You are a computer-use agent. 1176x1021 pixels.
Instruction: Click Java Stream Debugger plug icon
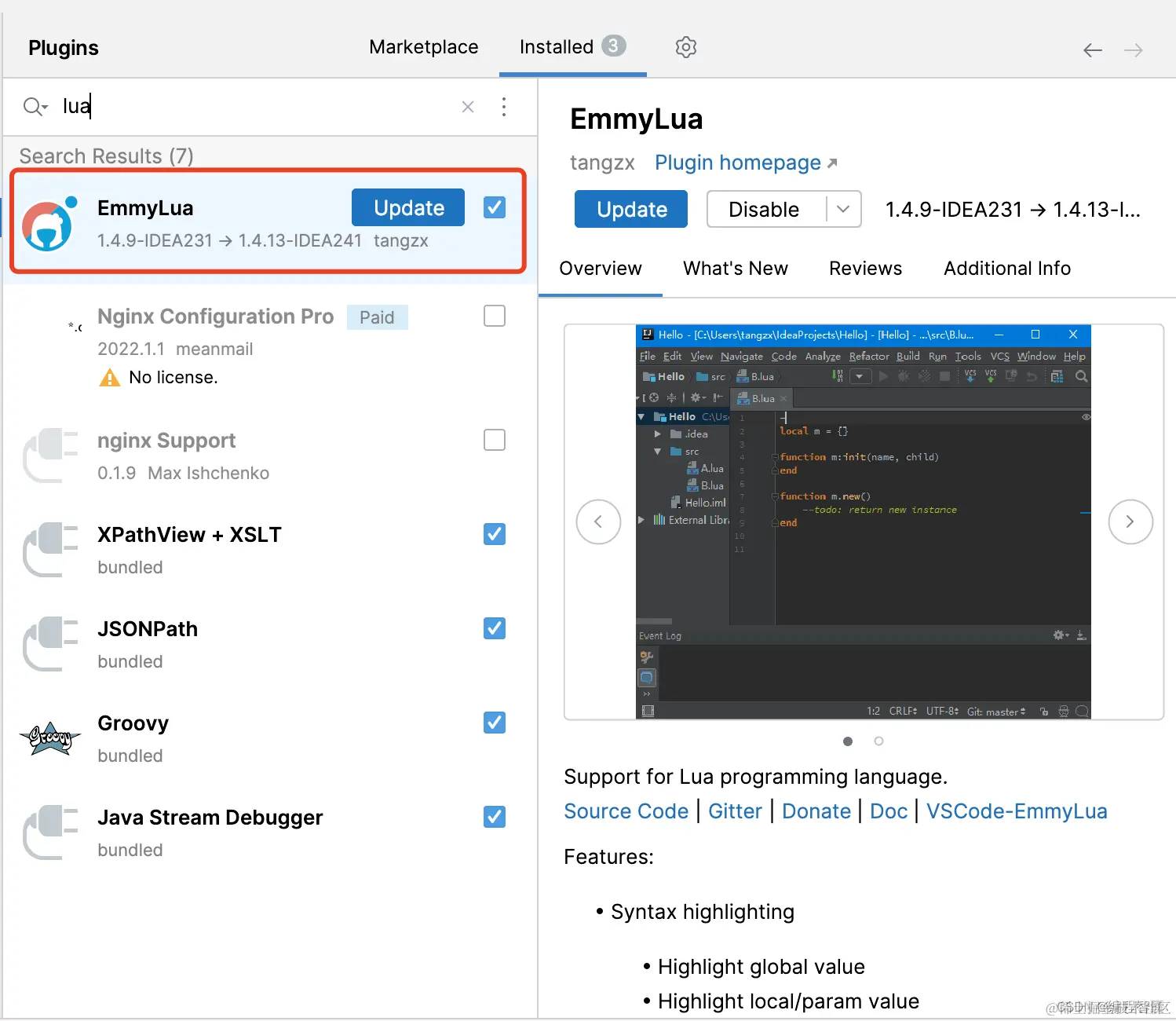[50, 833]
